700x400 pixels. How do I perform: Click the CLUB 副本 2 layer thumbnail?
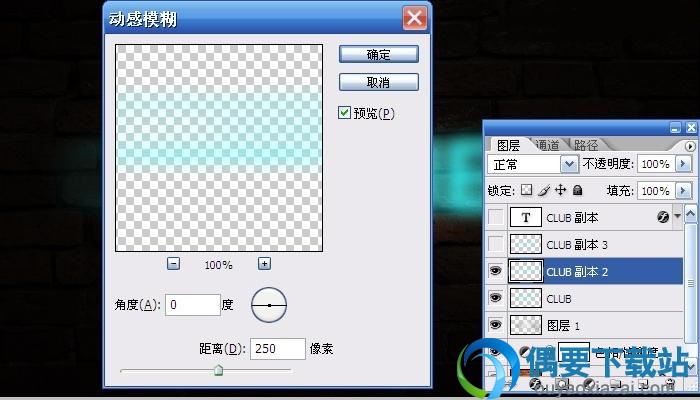tap(526, 271)
